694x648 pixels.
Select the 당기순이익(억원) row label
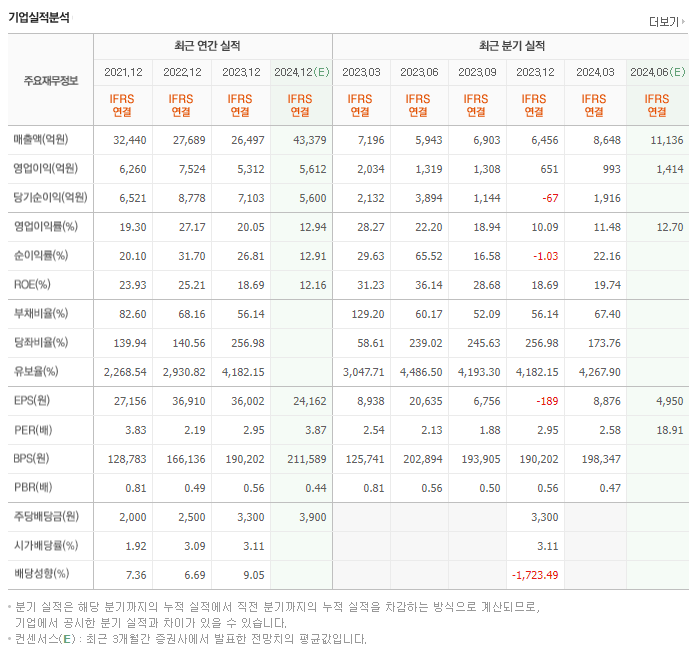click(x=50, y=197)
